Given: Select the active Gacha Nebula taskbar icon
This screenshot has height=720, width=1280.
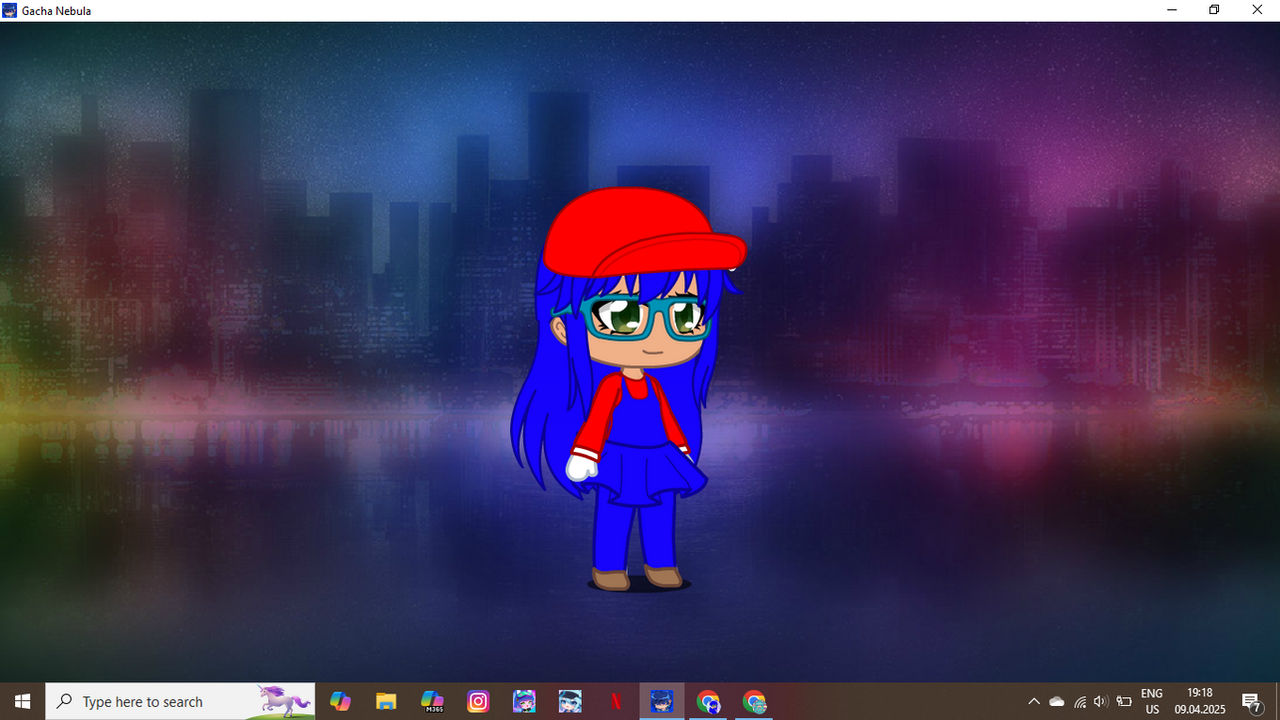Looking at the screenshot, I should [x=662, y=702].
